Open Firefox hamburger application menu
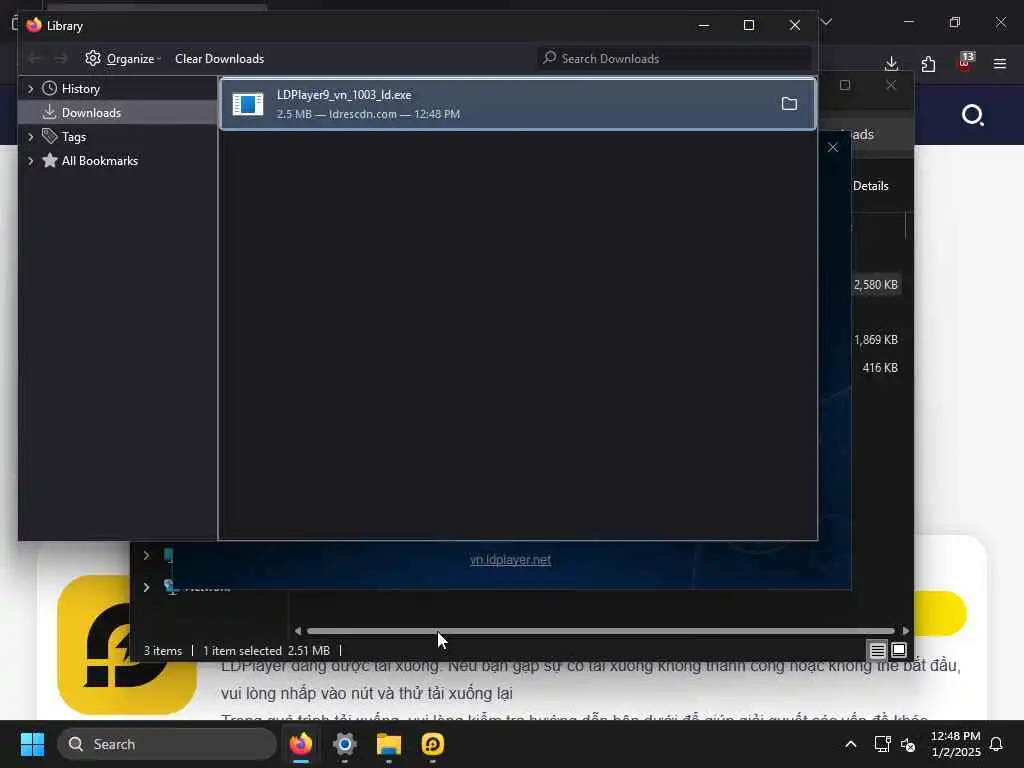This screenshot has width=1024, height=768. pyautogui.click(x=1000, y=64)
